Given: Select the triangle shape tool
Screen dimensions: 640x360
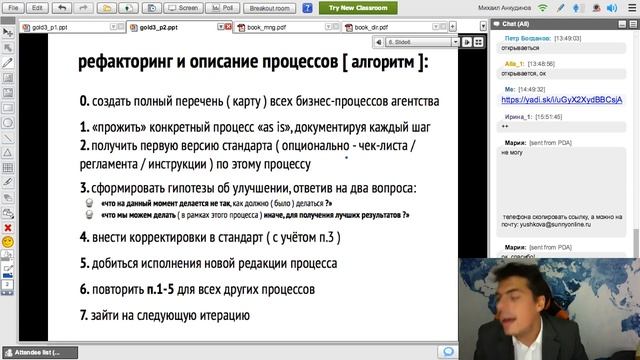Looking at the screenshot, I should coord(8,153).
